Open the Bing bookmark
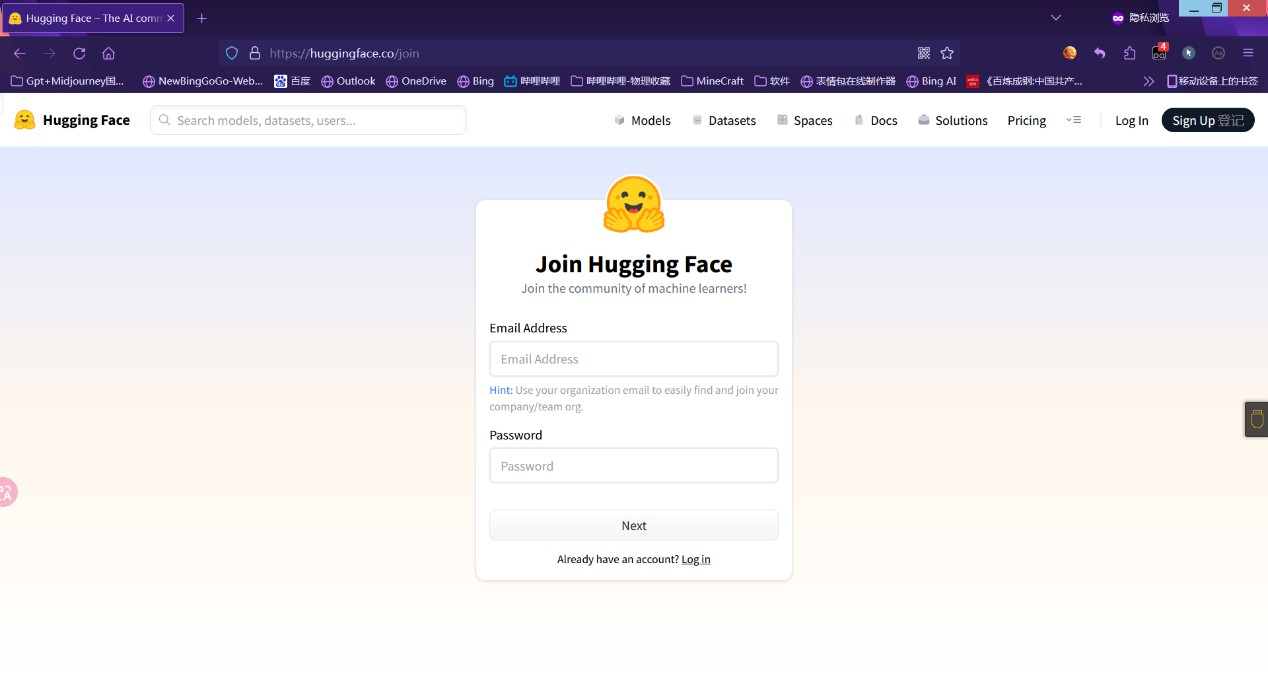Screen dimensions: 1268x682 (x=475, y=81)
